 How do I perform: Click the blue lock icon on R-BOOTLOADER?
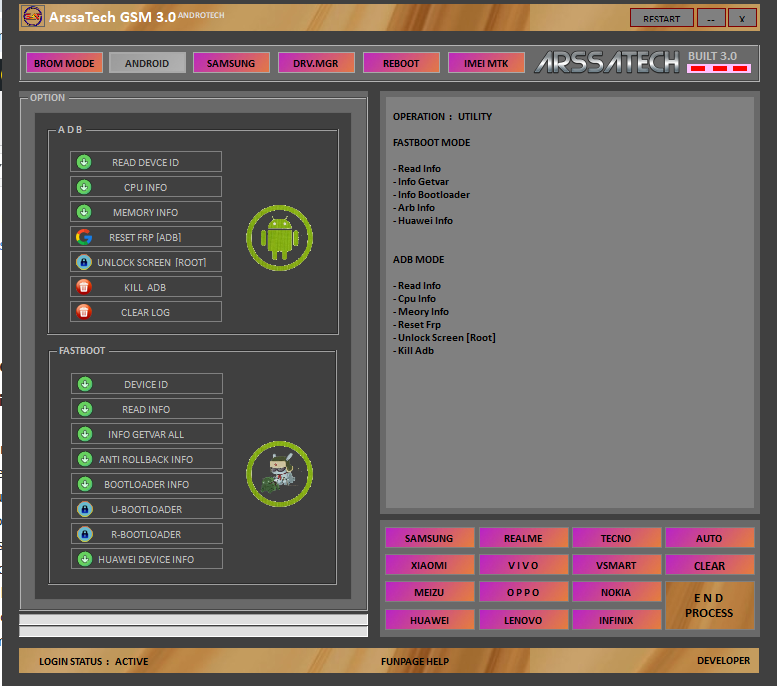point(85,534)
